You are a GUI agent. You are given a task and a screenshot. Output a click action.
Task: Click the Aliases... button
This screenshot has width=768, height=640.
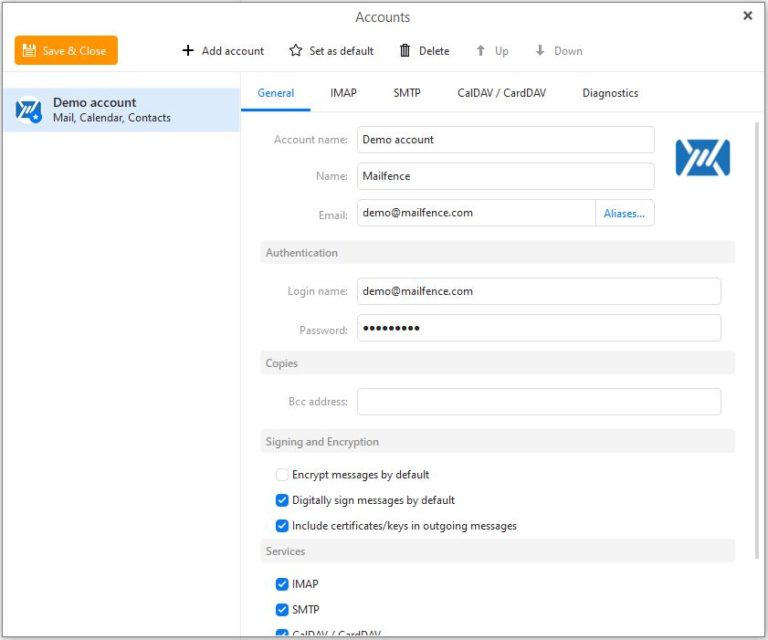624,213
